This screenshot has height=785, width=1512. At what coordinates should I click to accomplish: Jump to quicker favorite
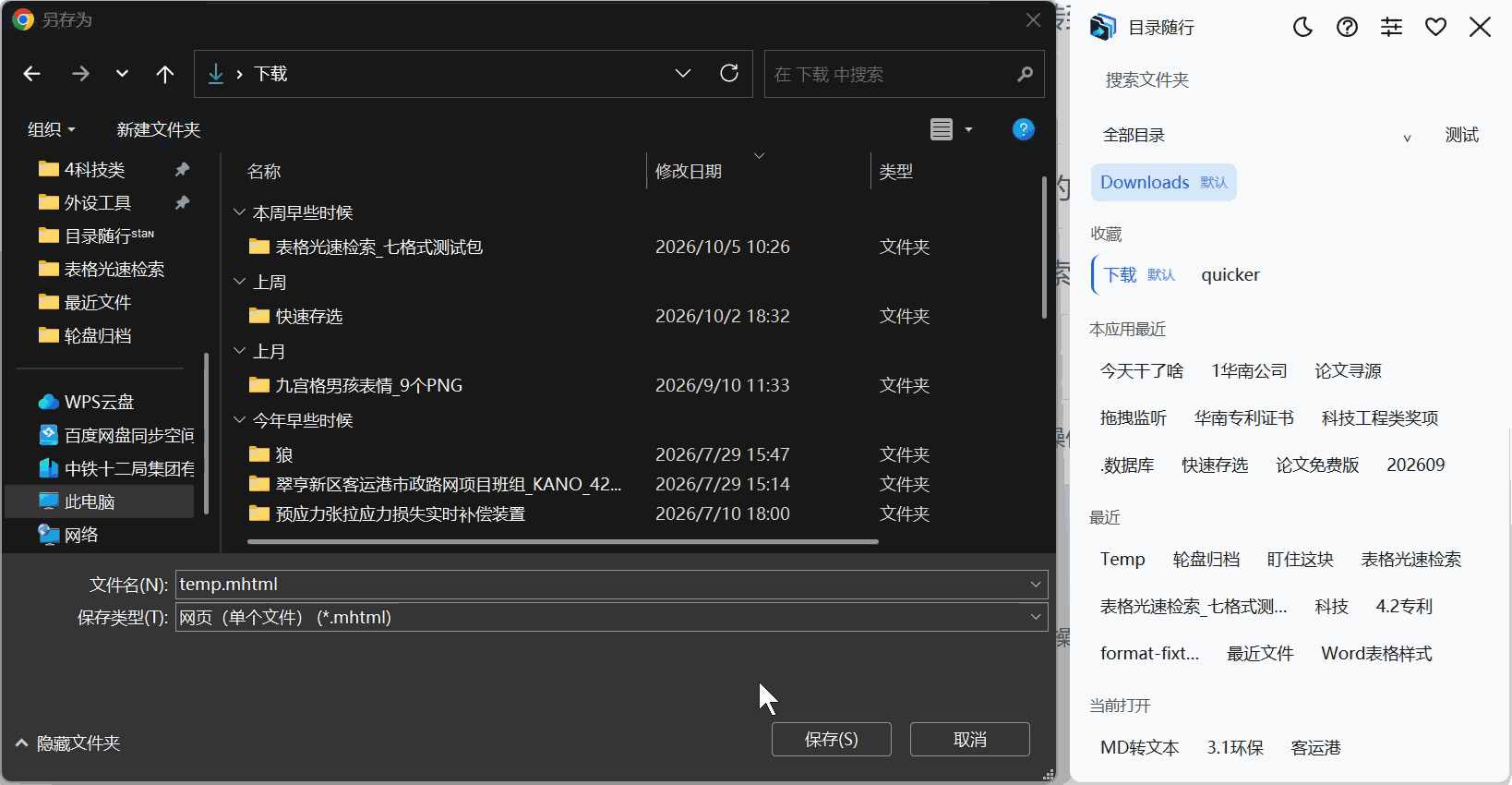tap(1230, 275)
